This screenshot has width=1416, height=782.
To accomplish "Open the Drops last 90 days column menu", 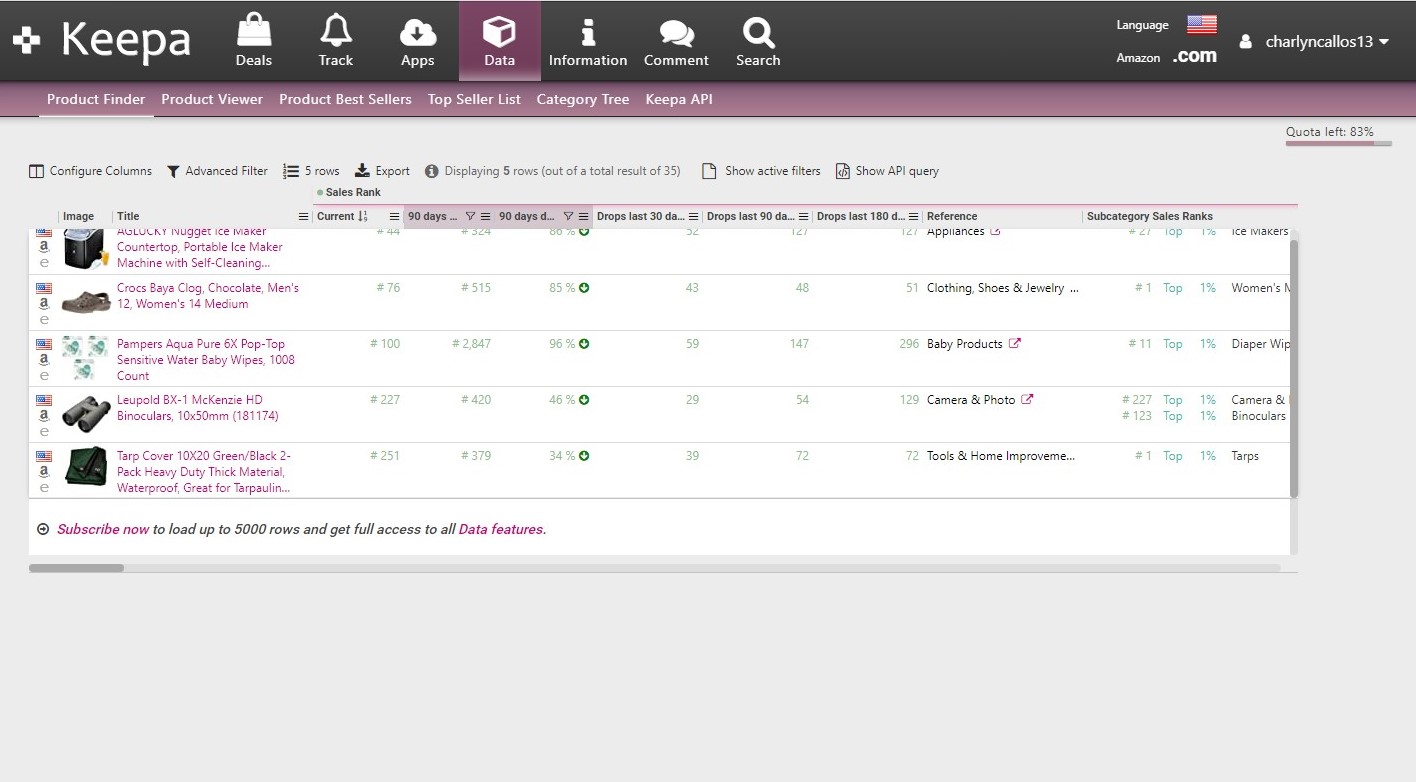I will (x=804, y=216).
